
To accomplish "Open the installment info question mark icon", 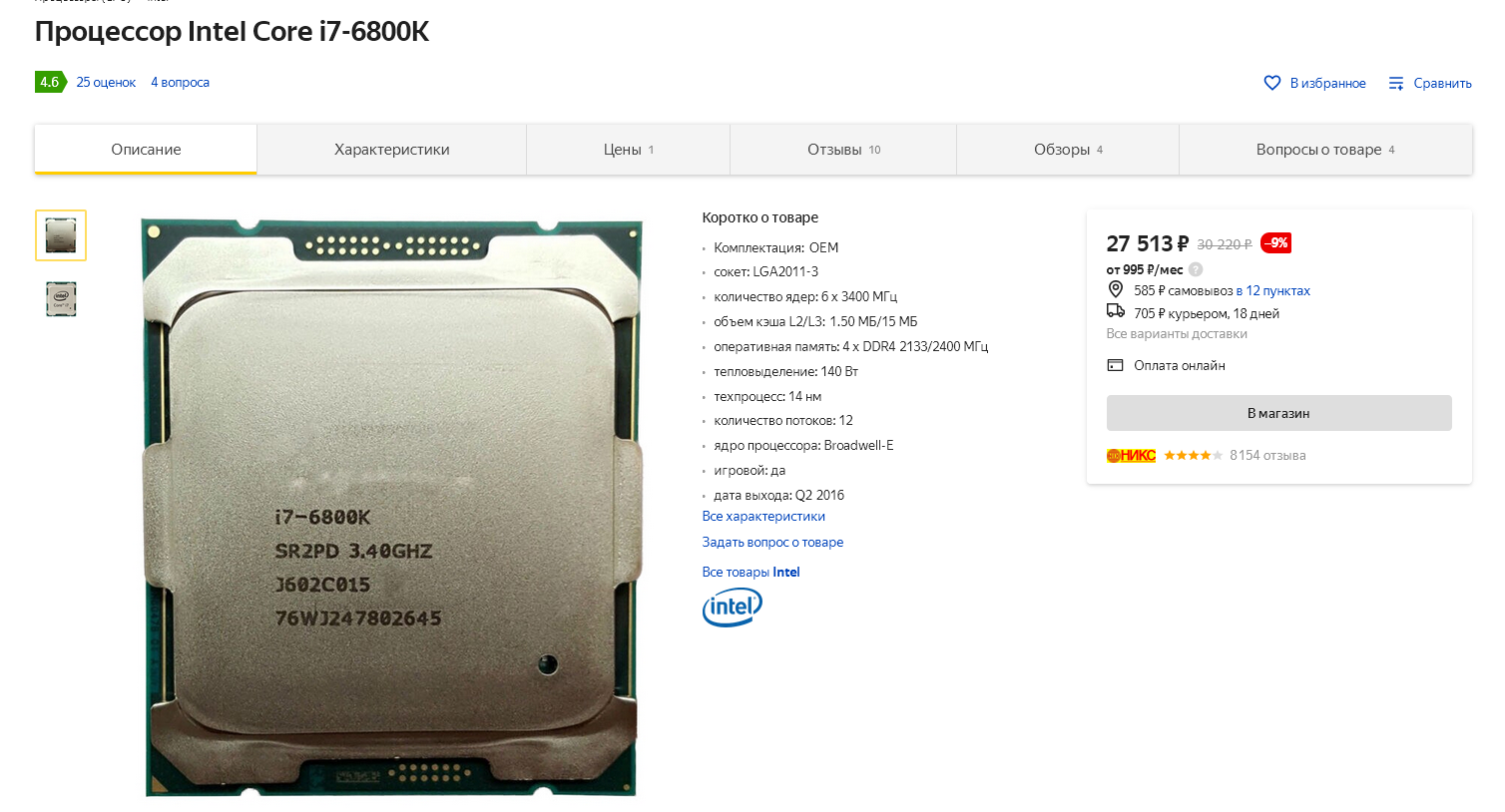I will pyautogui.click(x=1196, y=269).
